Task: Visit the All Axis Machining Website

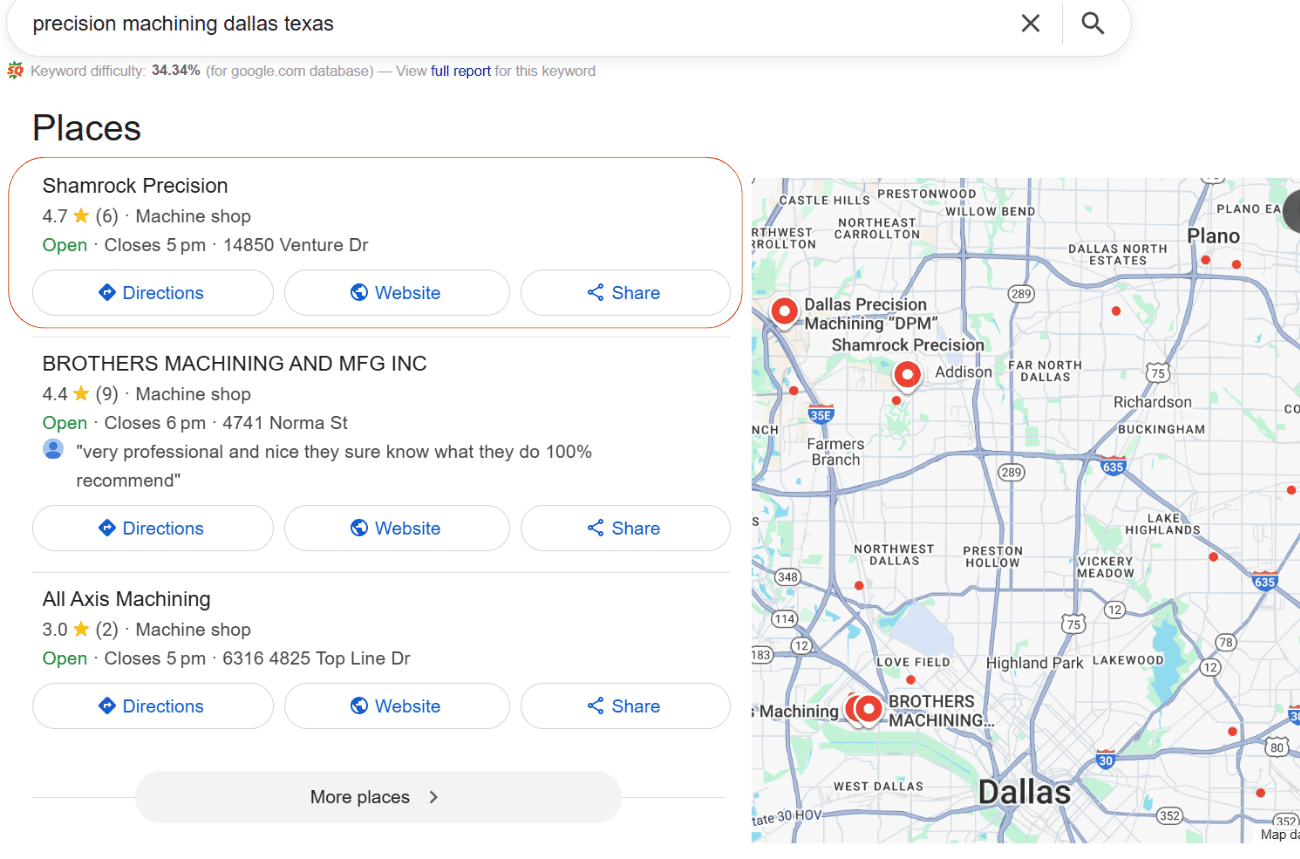Action: pyautogui.click(x=397, y=706)
